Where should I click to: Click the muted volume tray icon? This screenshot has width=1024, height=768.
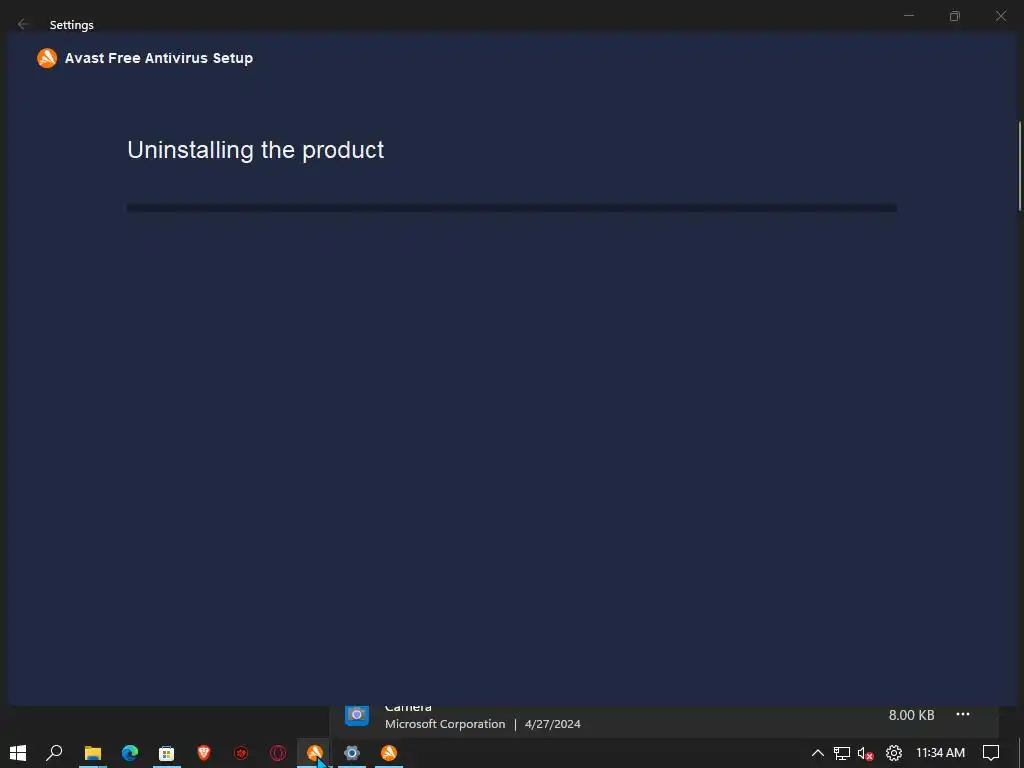click(x=866, y=754)
